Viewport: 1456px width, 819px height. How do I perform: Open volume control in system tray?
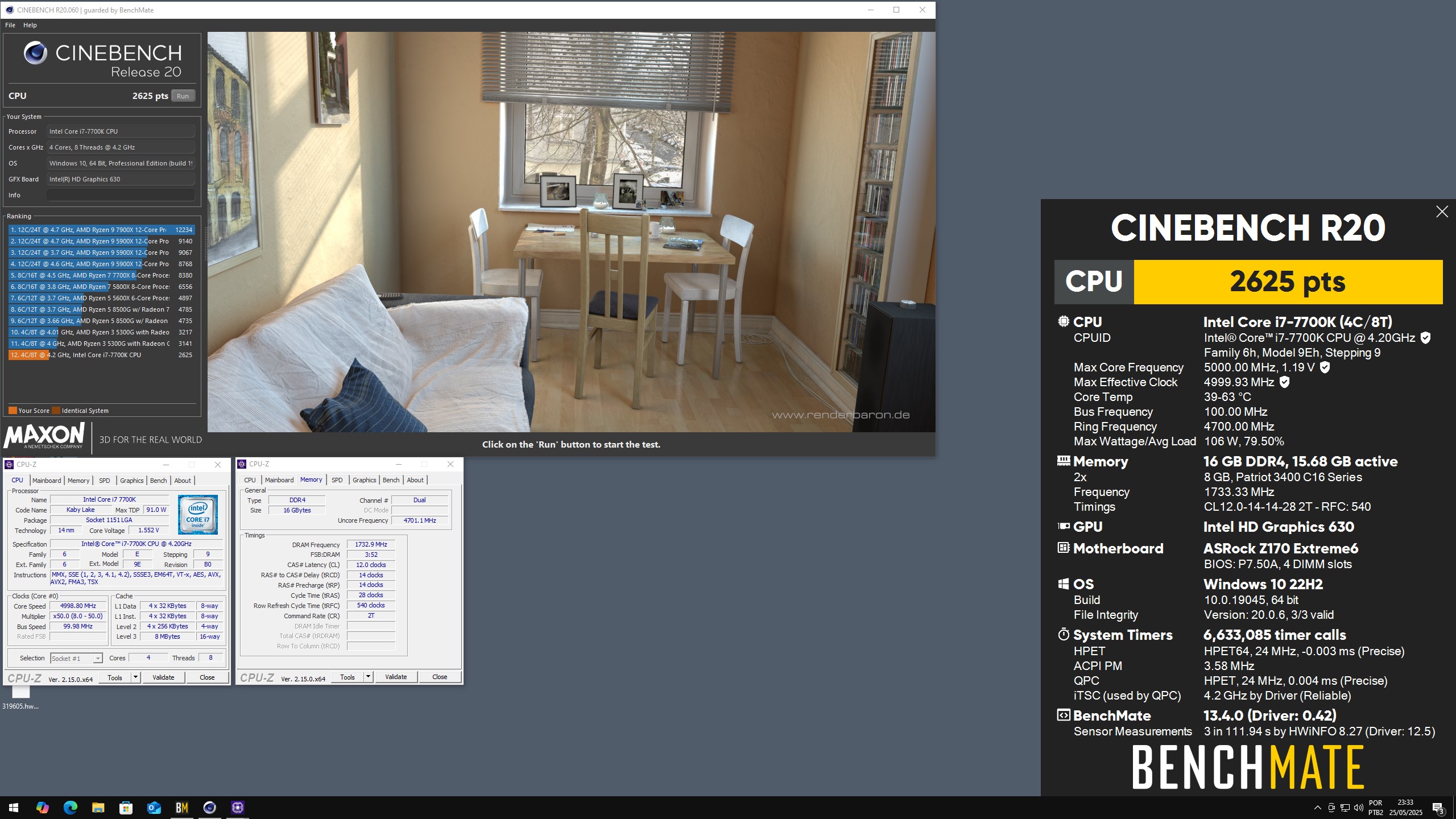point(1359,808)
